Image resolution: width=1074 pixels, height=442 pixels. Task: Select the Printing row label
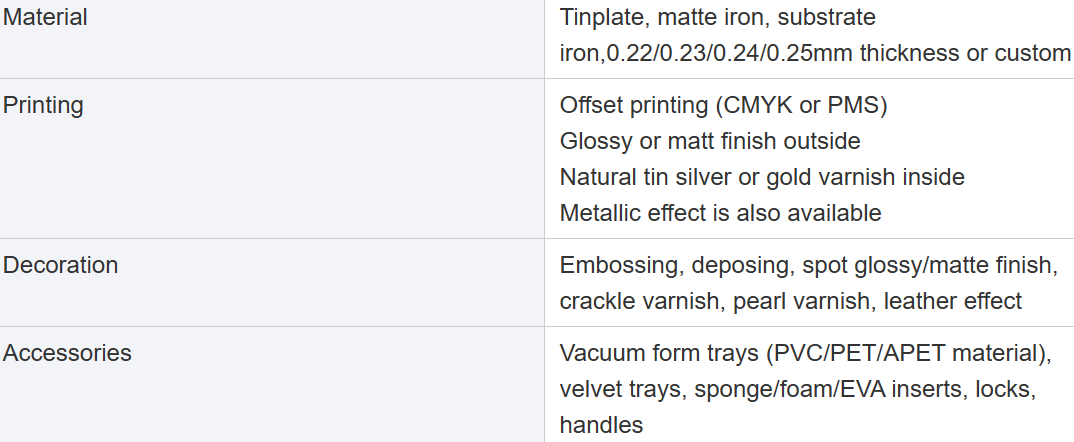coord(43,105)
